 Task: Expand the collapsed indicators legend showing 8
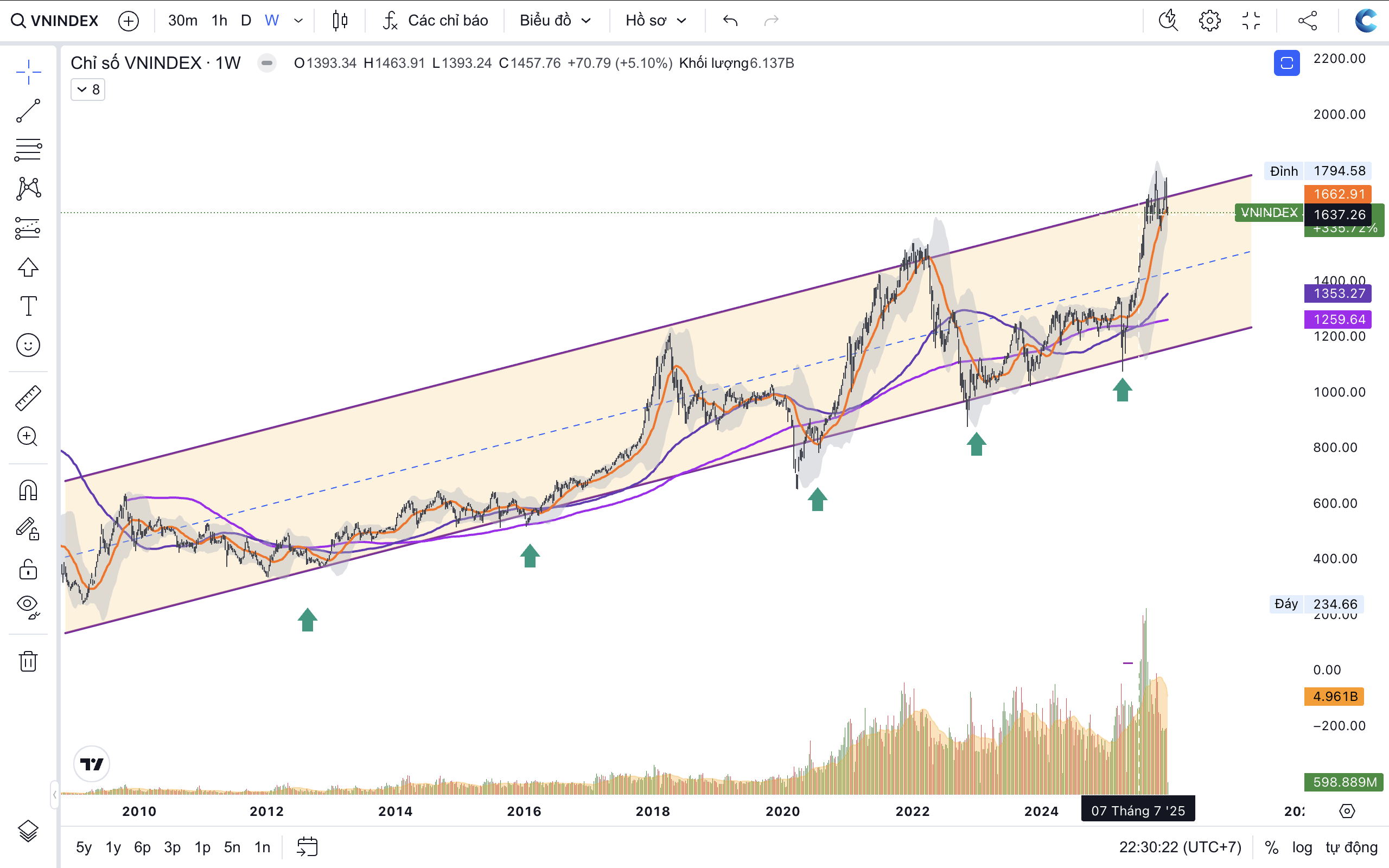88,90
